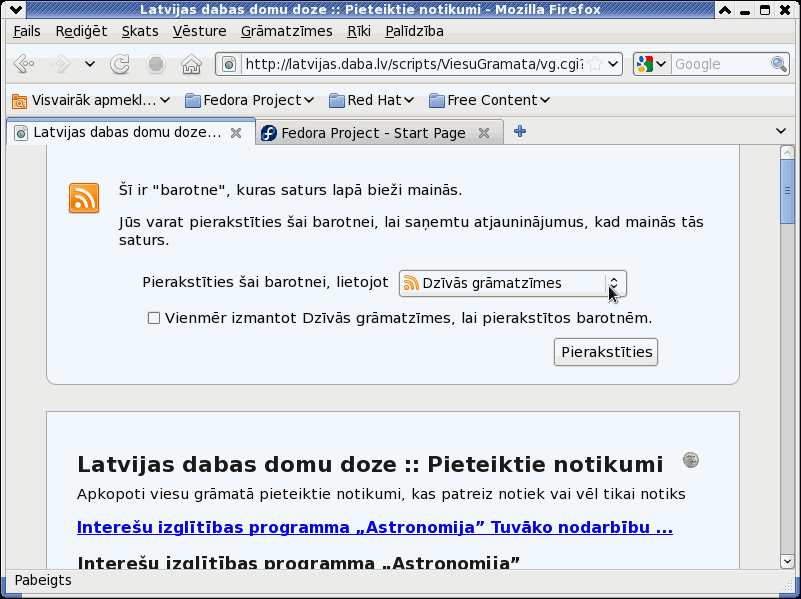Open the Grāmatzīmes menu
The height and width of the screenshot is (599, 801).
click(287, 32)
